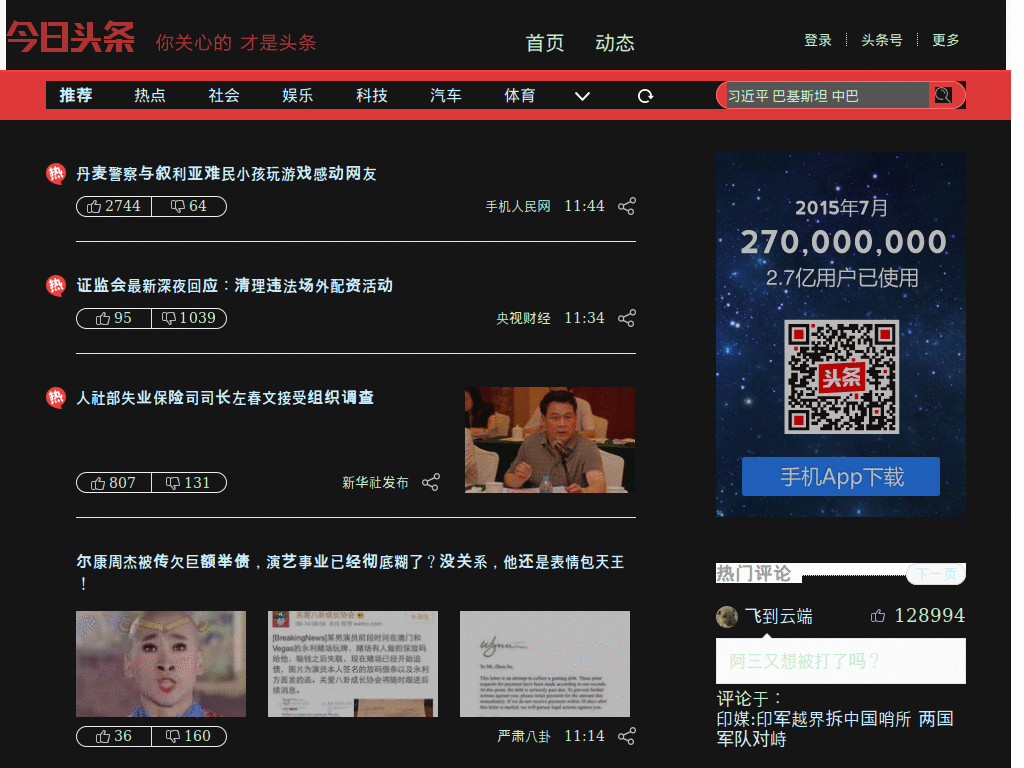Open the 印媒:印军越界拆中国哨所 article link
This screenshot has width=1024, height=768.
(x=835, y=729)
